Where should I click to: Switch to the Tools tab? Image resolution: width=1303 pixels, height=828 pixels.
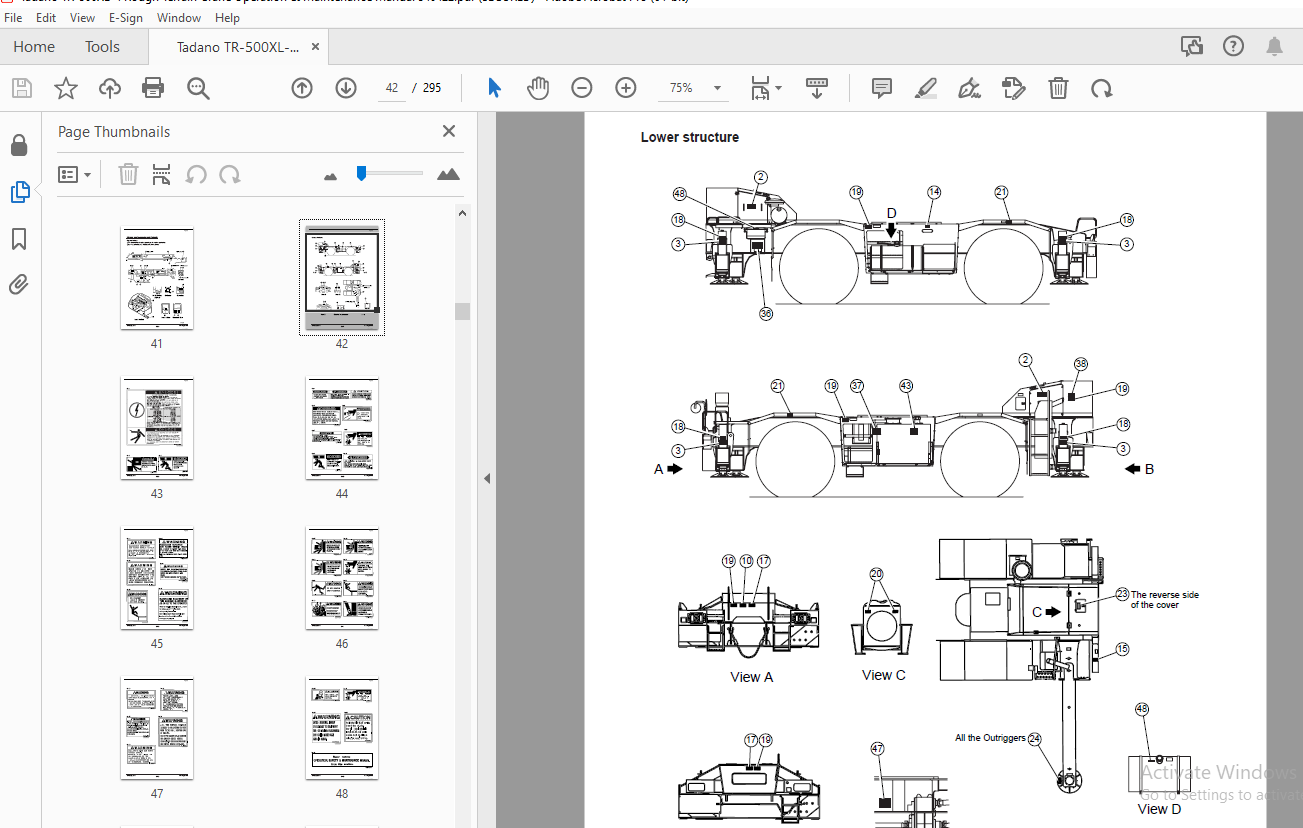pos(102,47)
